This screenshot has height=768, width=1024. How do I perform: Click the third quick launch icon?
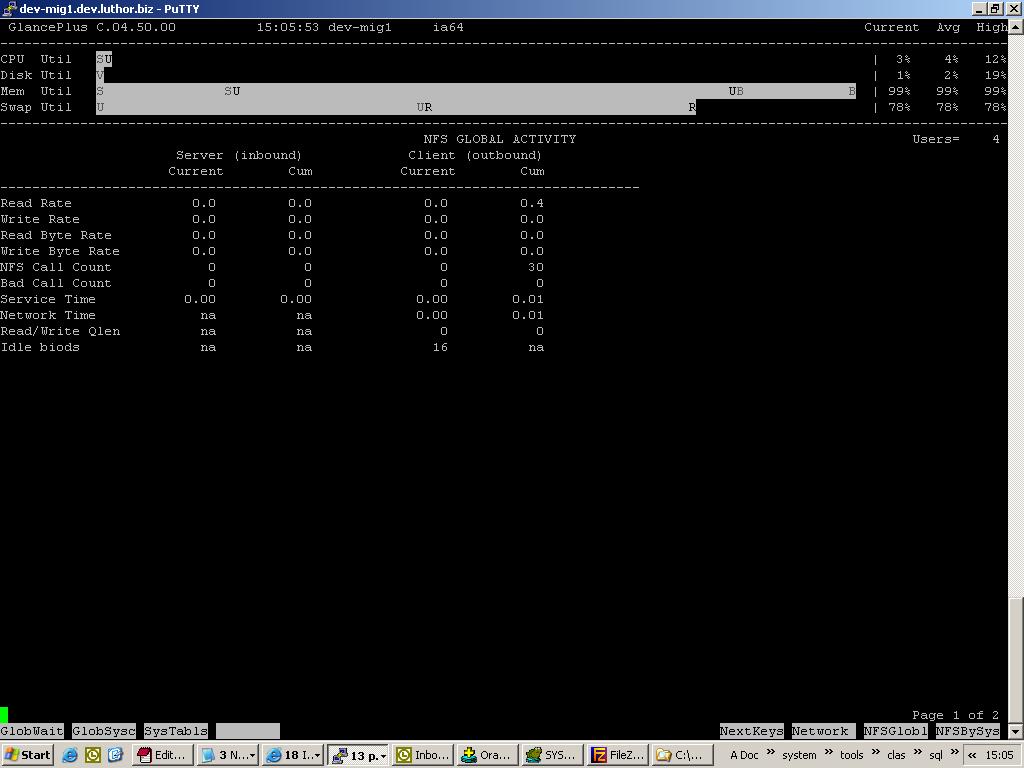pyautogui.click(x=115, y=755)
